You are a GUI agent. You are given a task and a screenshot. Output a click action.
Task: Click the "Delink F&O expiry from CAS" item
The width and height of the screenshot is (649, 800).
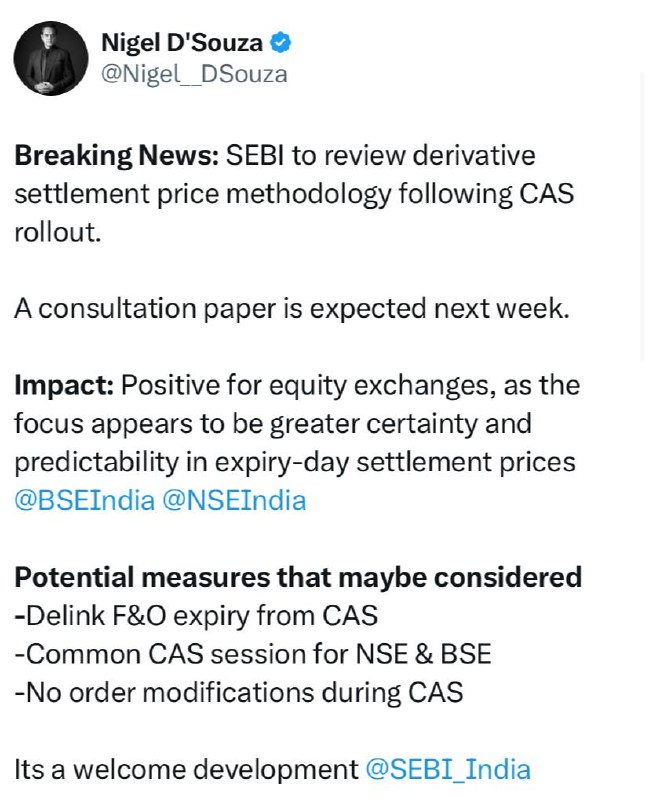[x=196, y=615]
